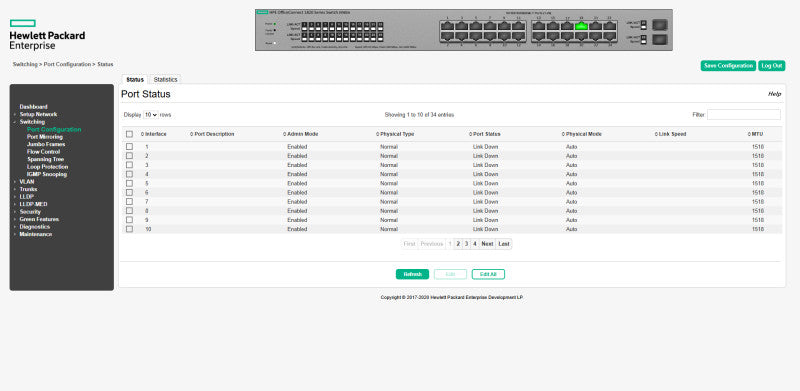Click into the Filter text field
The height and width of the screenshot is (391, 800).
[744, 115]
